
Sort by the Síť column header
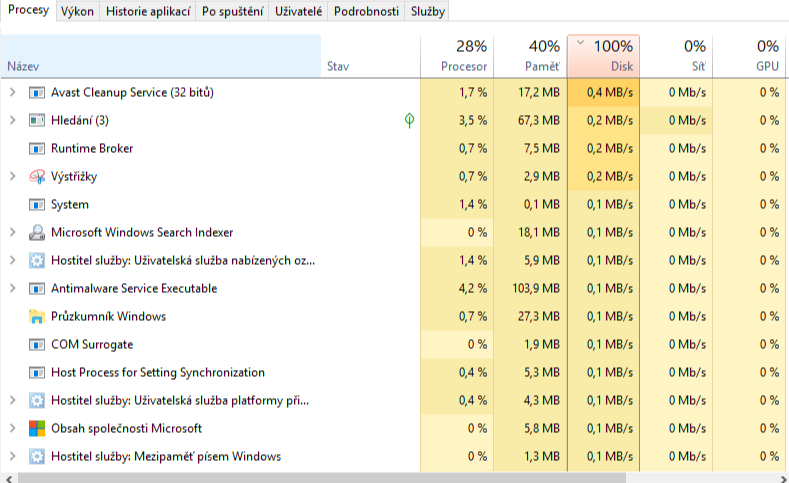(676, 56)
